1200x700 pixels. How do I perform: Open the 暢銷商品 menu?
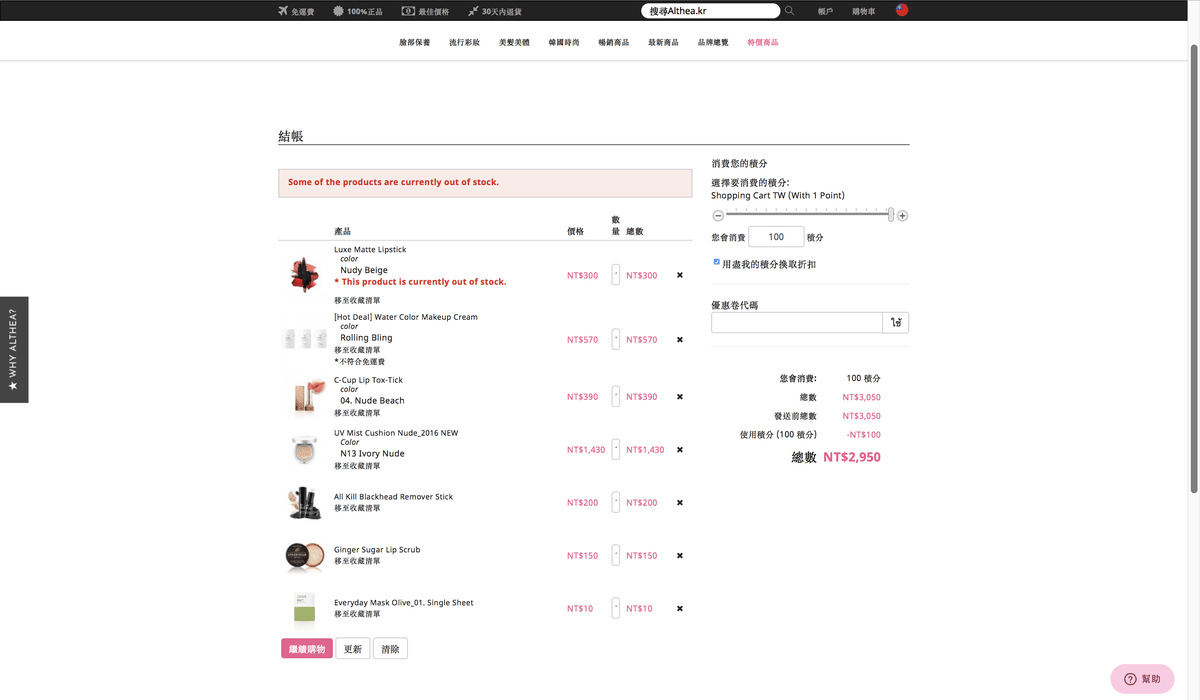(x=613, y=43)
